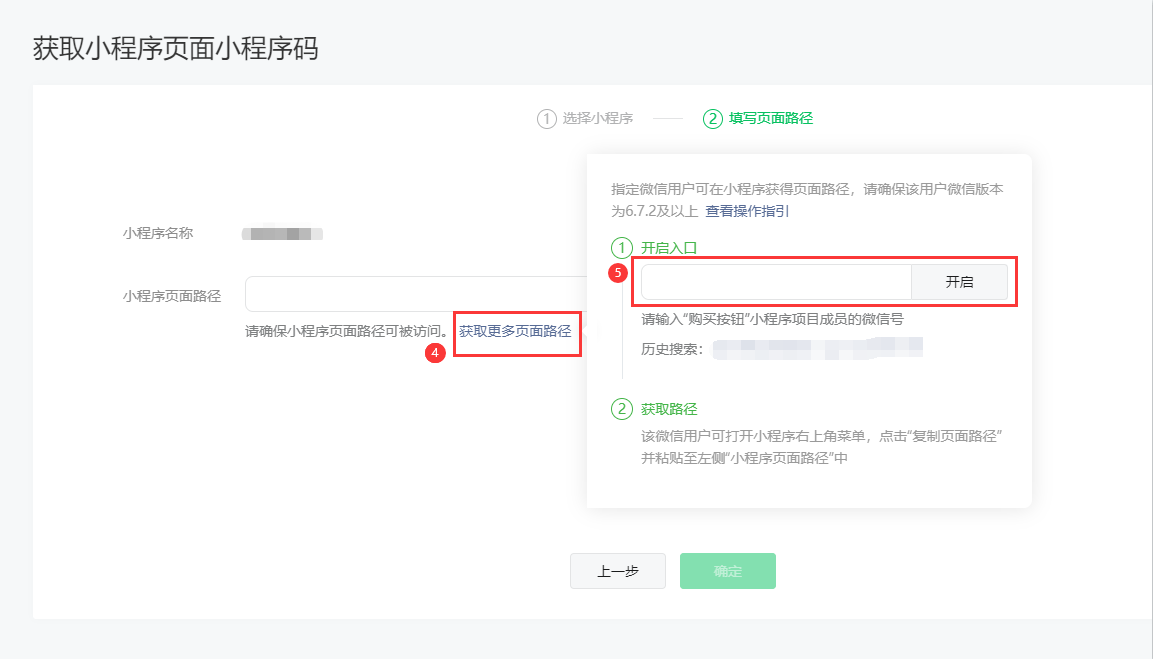Click the step 1 circle icon in progress bar
The height and width of the screenshot is (659, 1153).
click(546, 119)
